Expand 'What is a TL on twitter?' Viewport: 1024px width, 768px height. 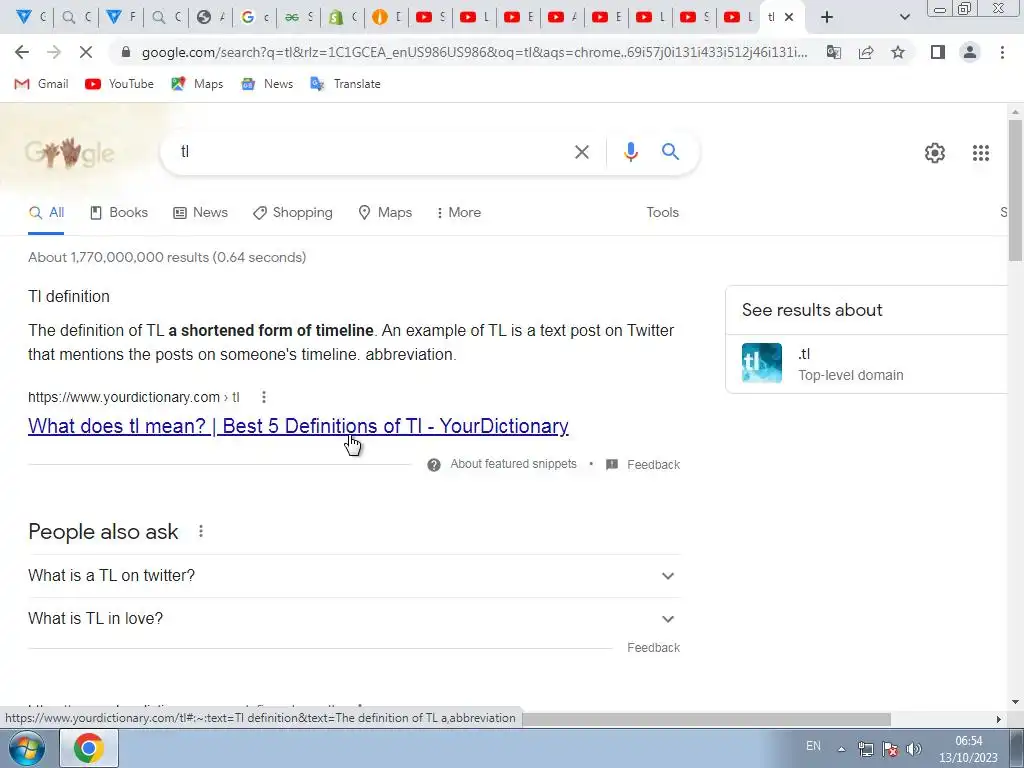click(x=354, y=575)
